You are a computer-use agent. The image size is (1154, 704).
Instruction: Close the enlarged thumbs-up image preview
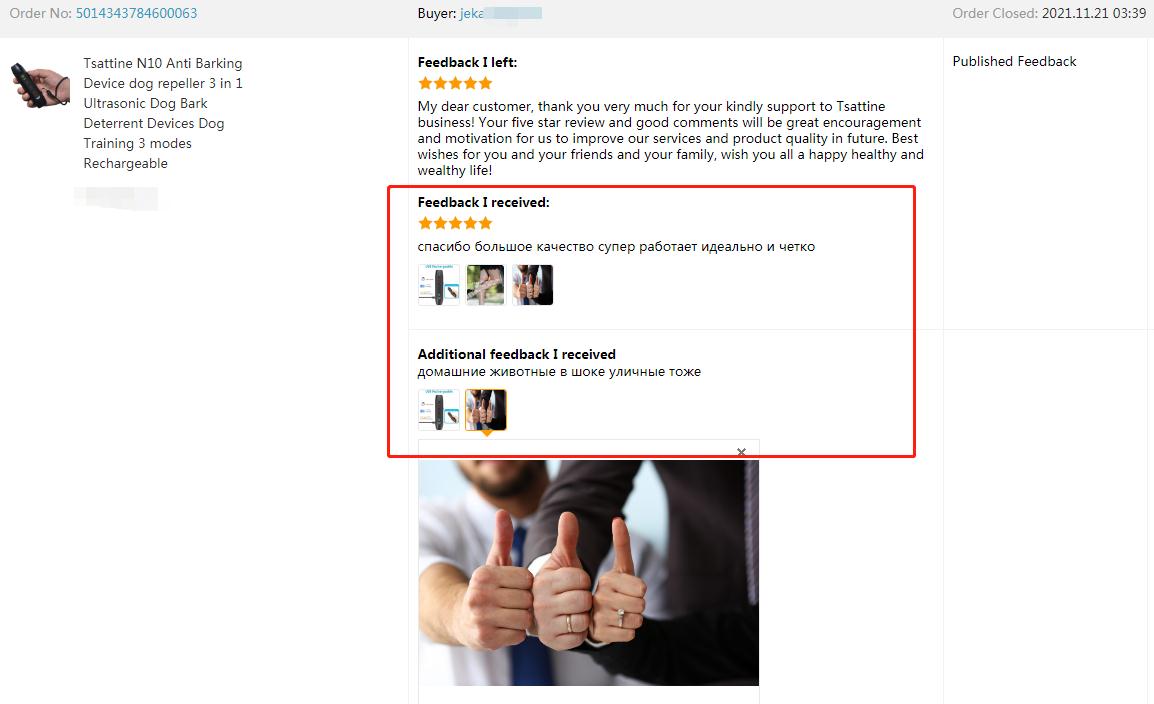click(741, 452)
